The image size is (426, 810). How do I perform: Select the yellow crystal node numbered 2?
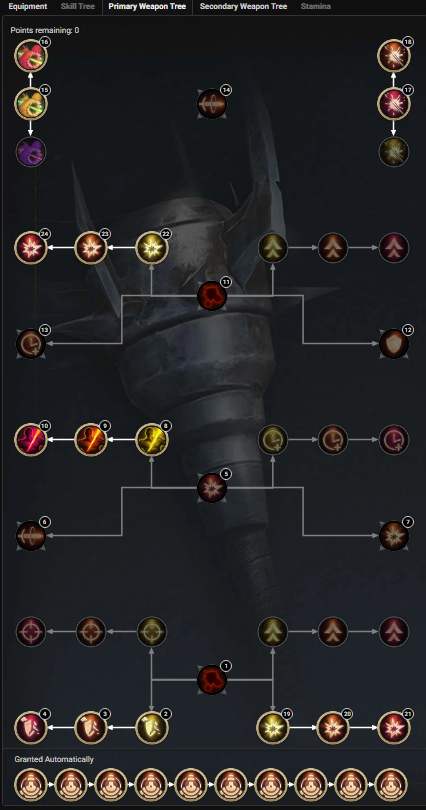tap(152, 728)
